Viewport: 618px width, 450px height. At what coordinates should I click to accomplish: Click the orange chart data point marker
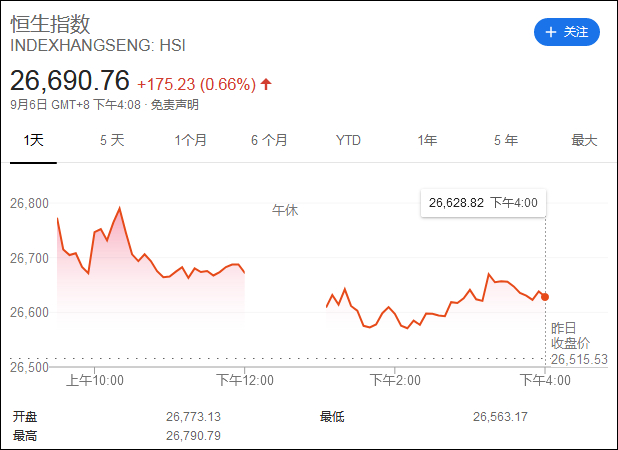point(545,297)
